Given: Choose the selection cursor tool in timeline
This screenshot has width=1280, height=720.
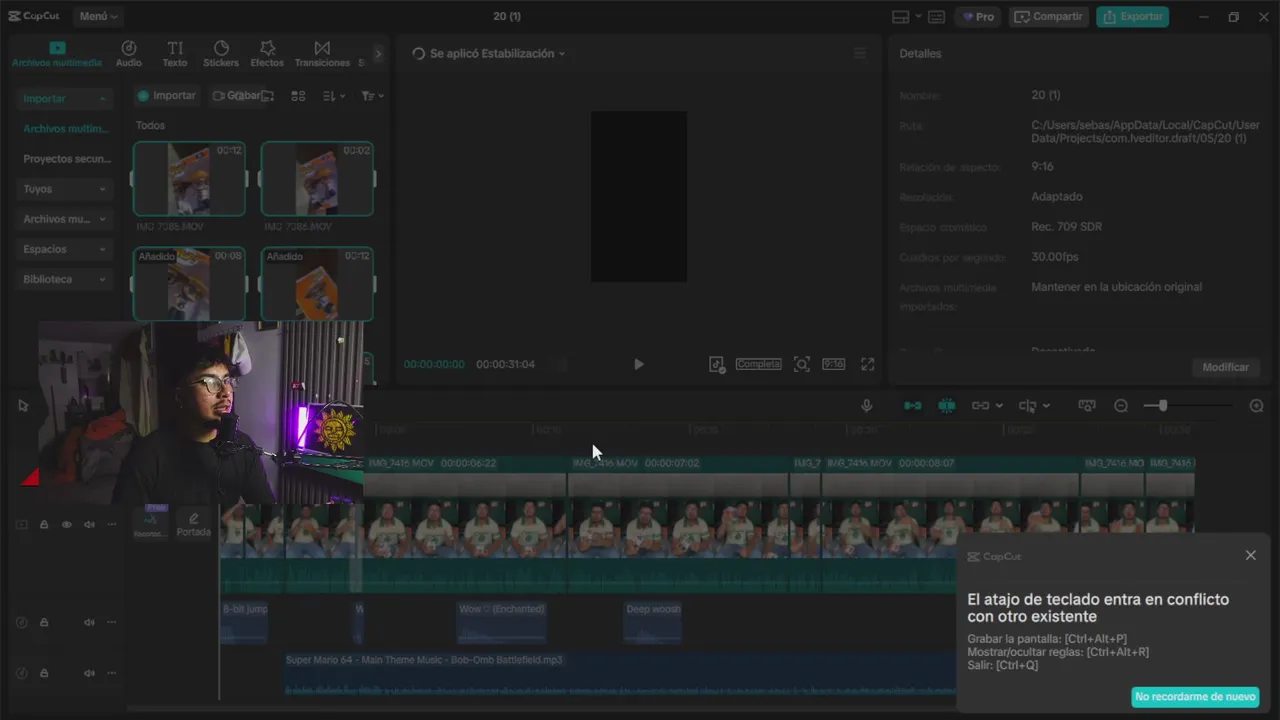Looking at the screenshot, I should pos(23,406).
